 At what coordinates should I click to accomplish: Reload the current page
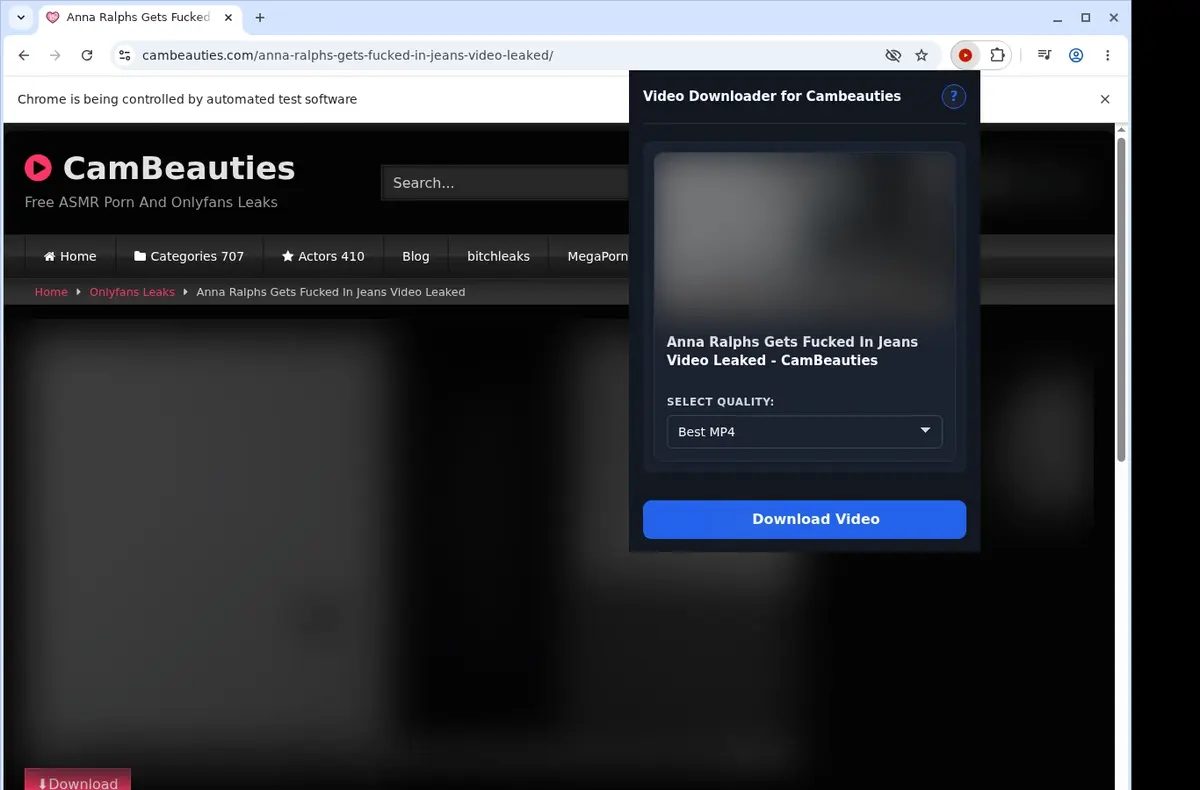(x=87, y=56)
